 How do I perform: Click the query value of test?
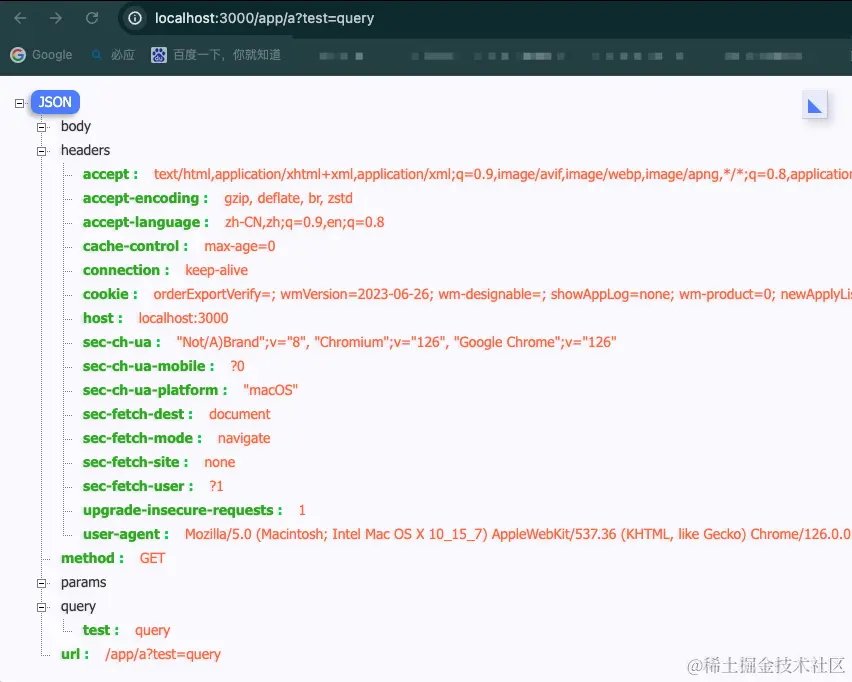(x=153, y=630)
